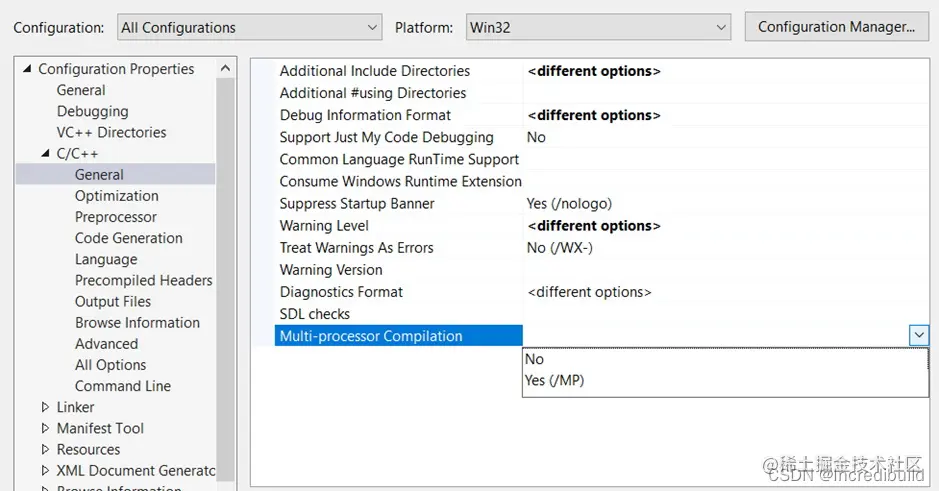The image size is (939, 491).
Task: Click the Multi-processor Compilation value field
Action: pyautogui.click(x=716, y=336)
